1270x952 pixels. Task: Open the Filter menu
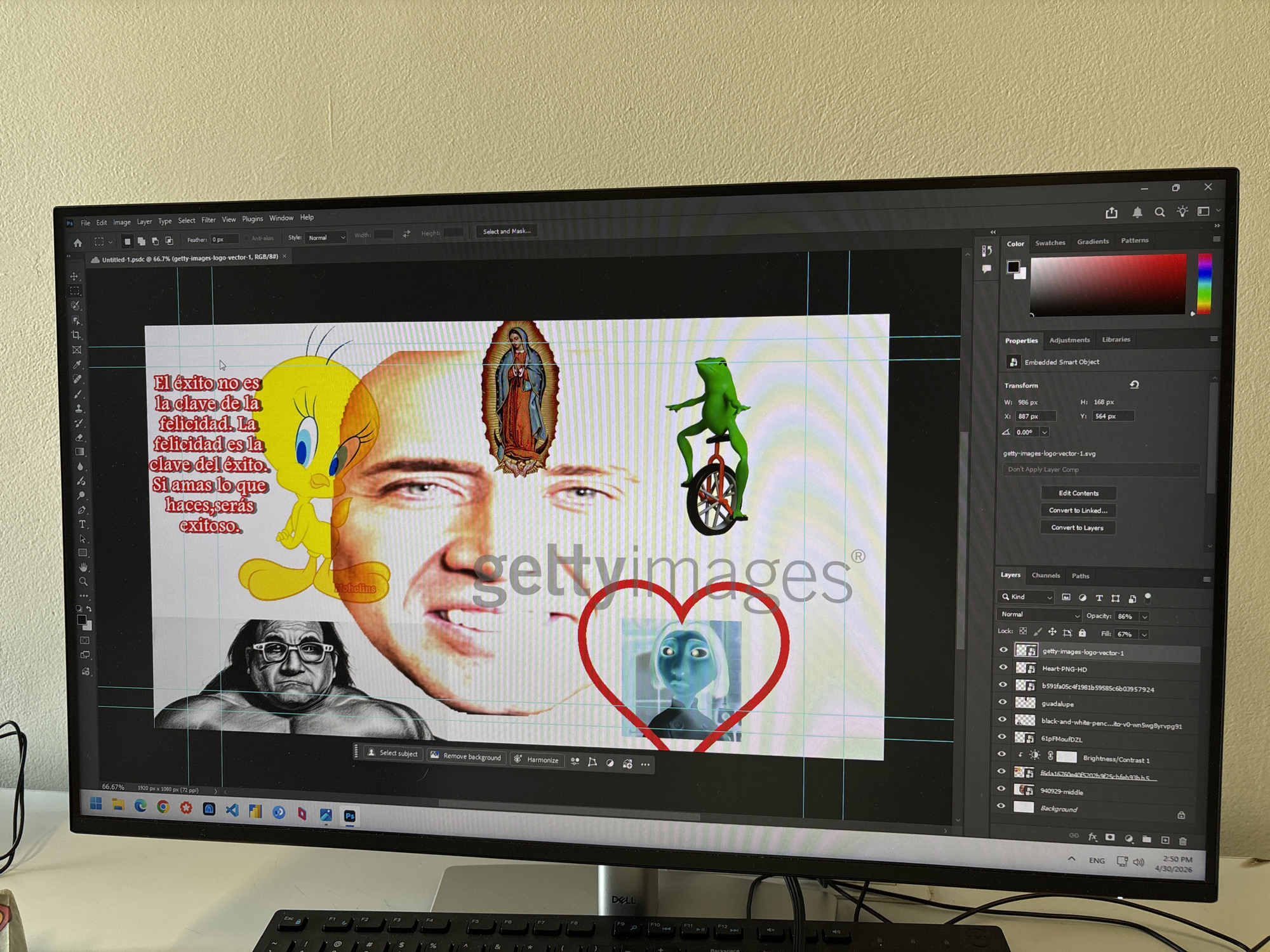[x=208, y=220]
